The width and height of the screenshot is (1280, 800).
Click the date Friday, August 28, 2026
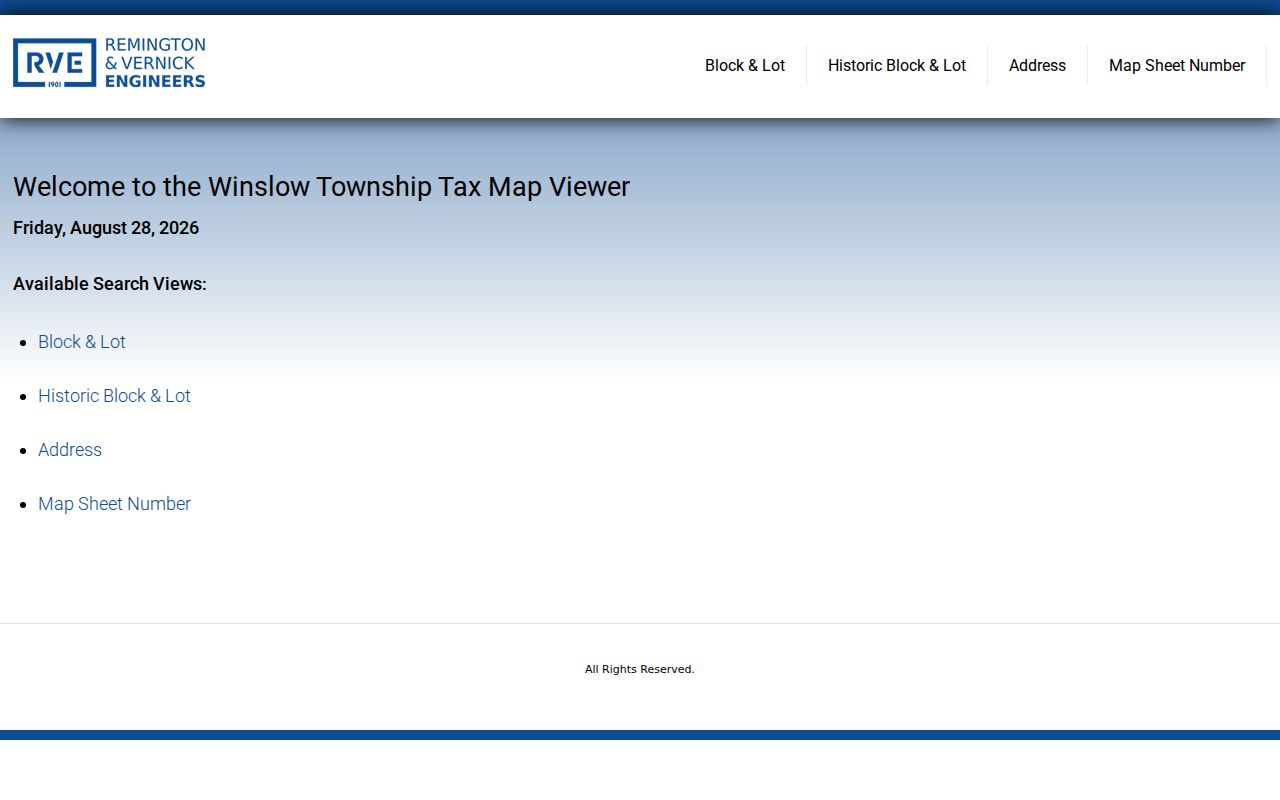point(106,228)
